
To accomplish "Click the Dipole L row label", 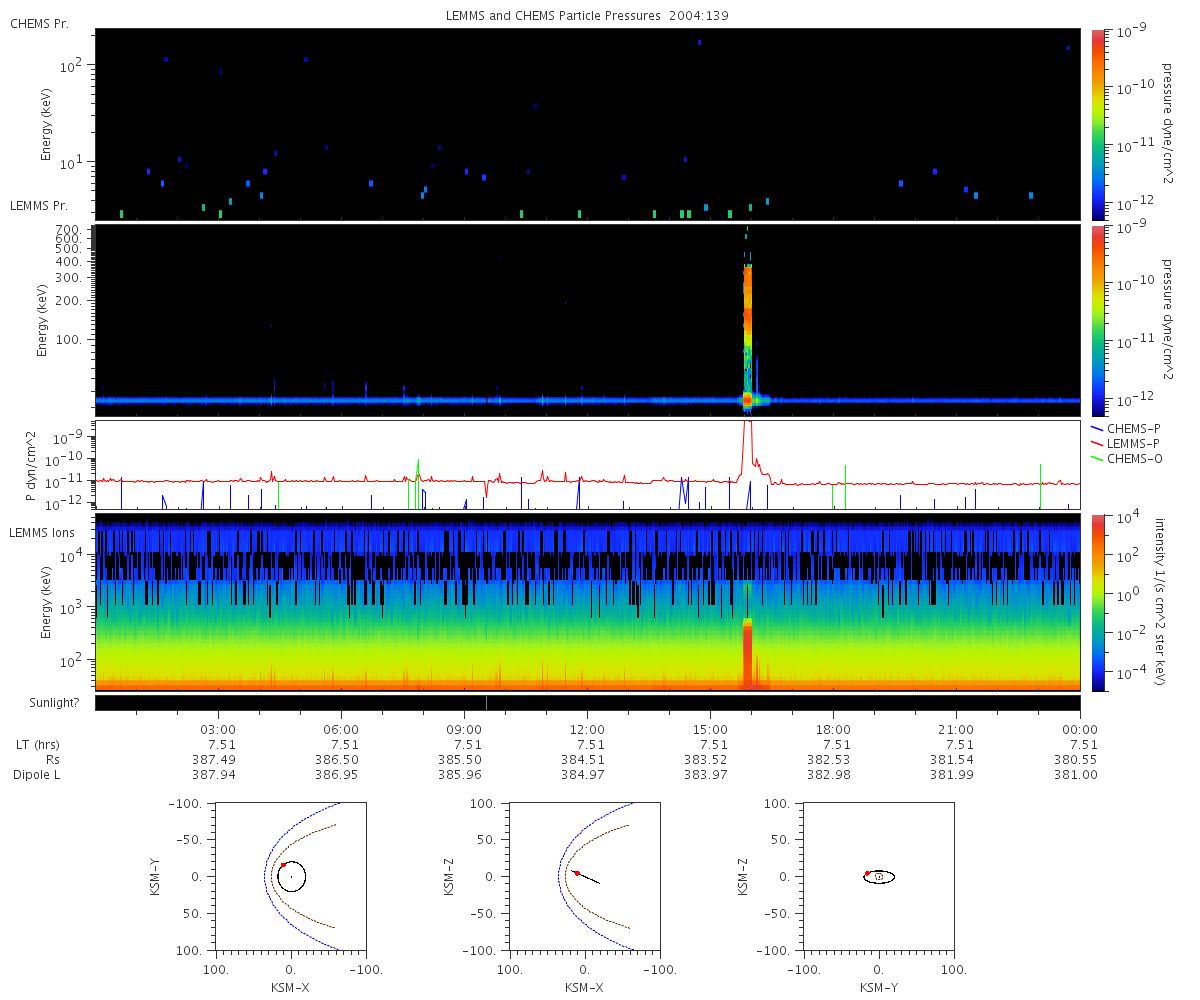I will pos(37,775).
